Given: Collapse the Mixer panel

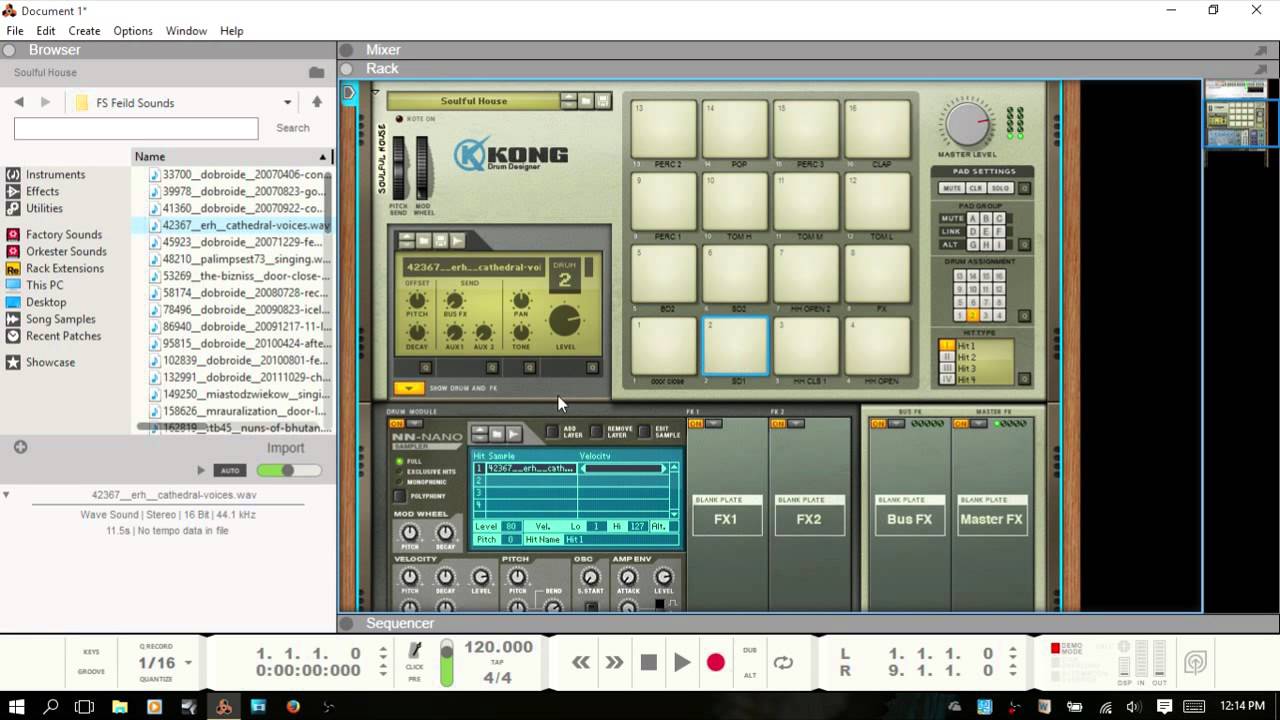Looking at the screenshot, I should coord(346,50).
